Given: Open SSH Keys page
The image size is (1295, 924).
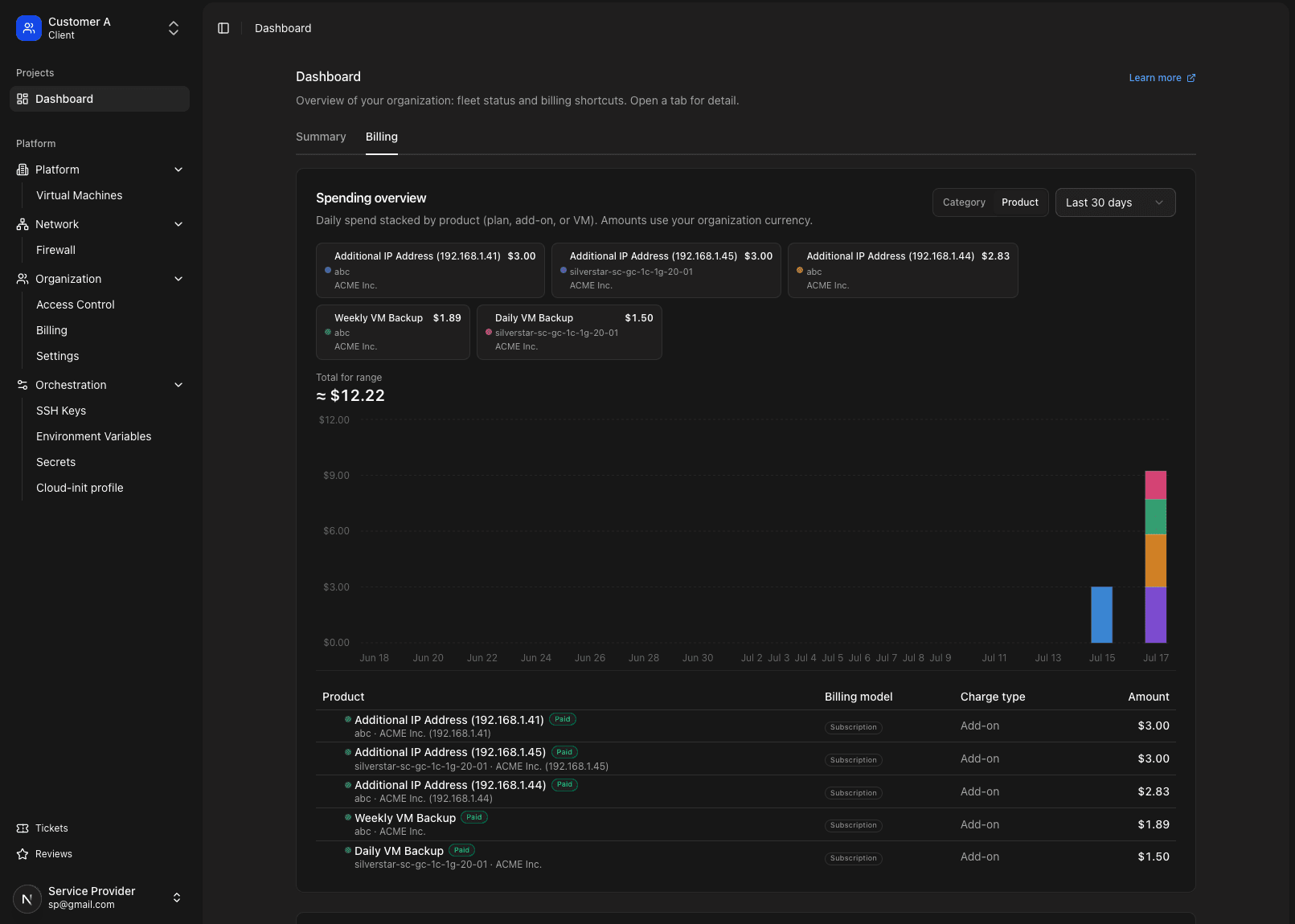Looking at the screenshot, I should [x=61, y=411].
